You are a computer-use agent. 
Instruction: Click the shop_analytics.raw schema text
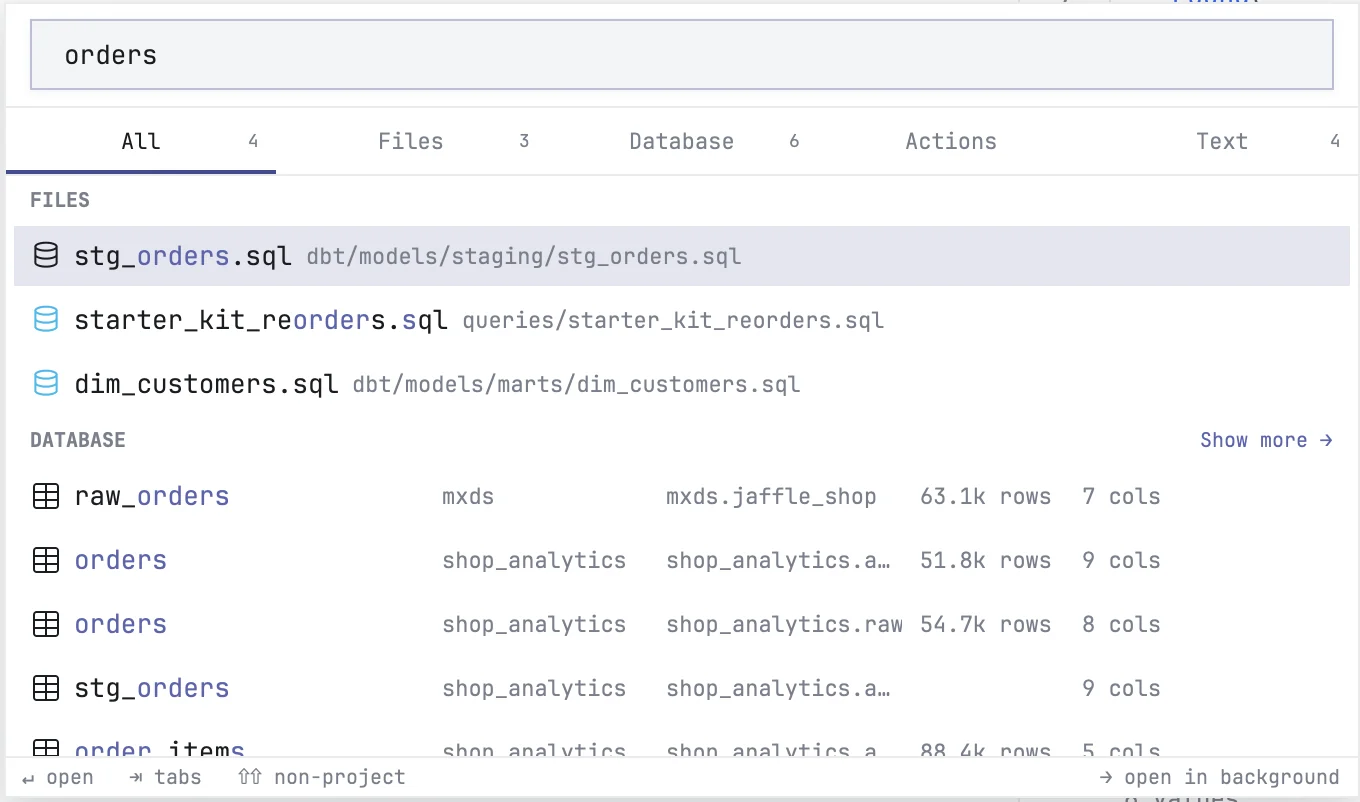click(784, 624)
